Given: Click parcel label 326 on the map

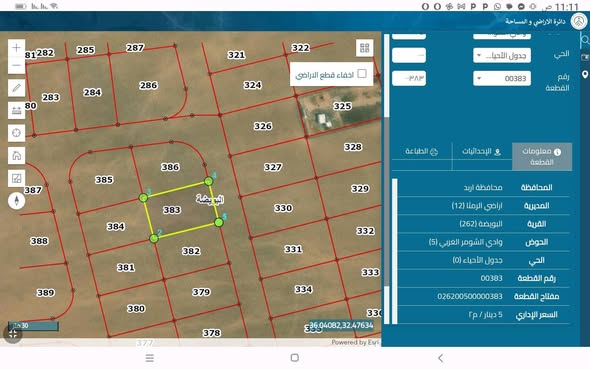Looking at the screenshot, I should coord(263,126).
